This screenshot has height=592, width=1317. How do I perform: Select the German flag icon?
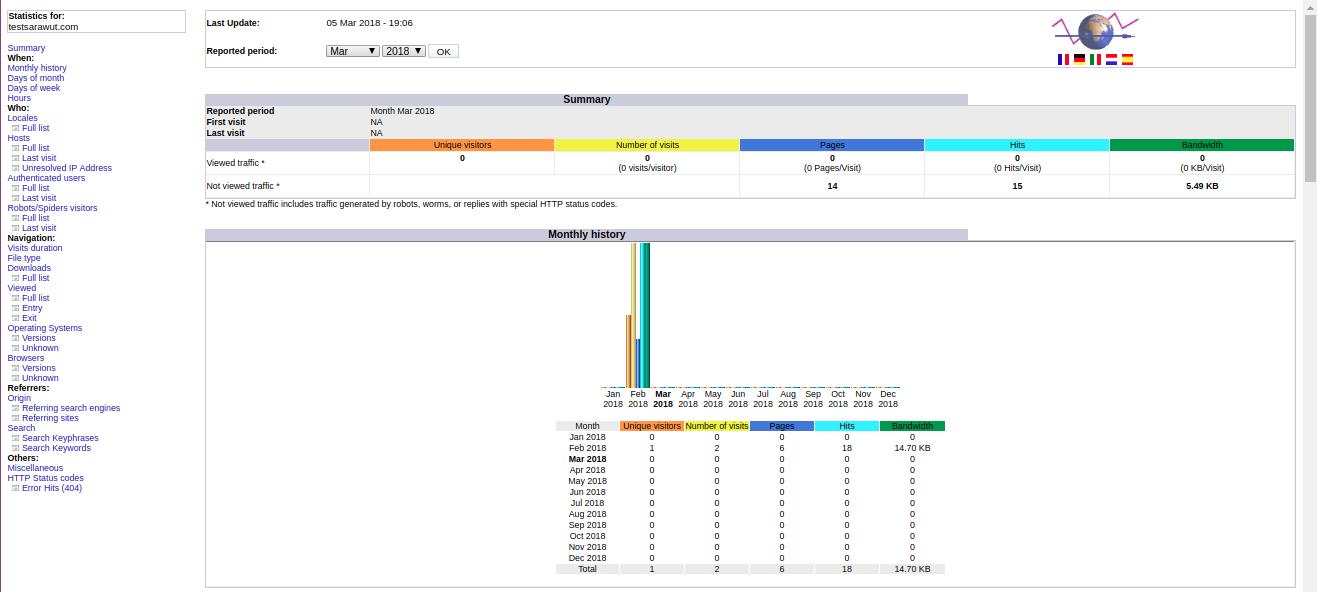(x=1079, y=60)
